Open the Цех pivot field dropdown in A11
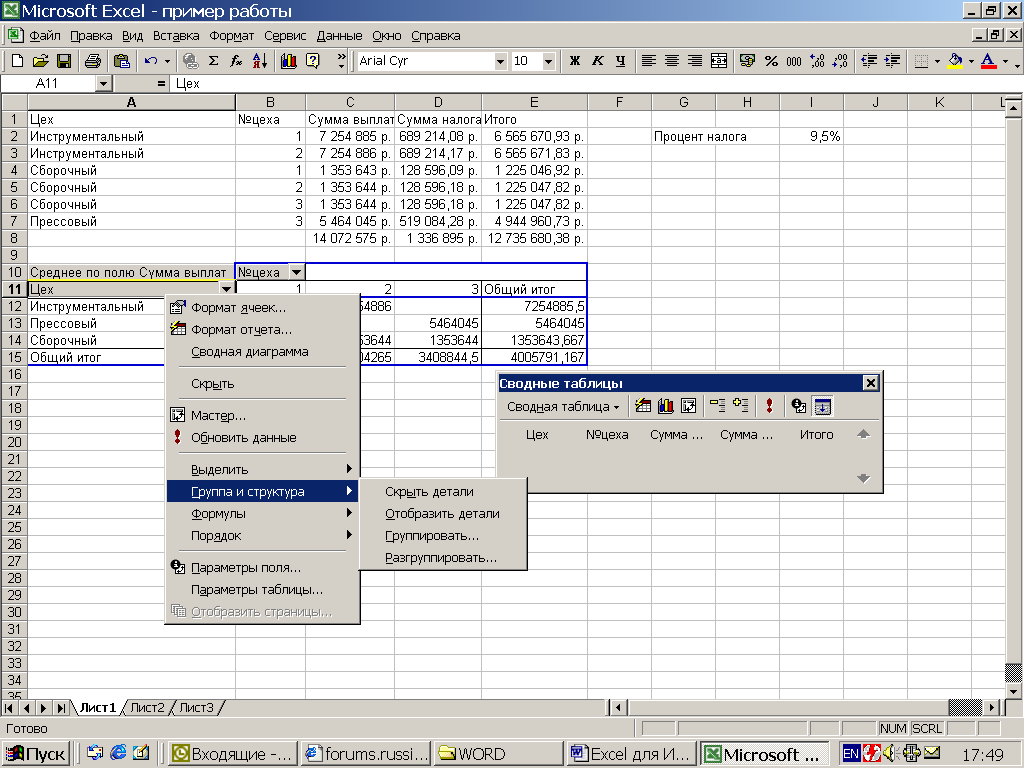The image size is (1024, 768). point(226,289)
